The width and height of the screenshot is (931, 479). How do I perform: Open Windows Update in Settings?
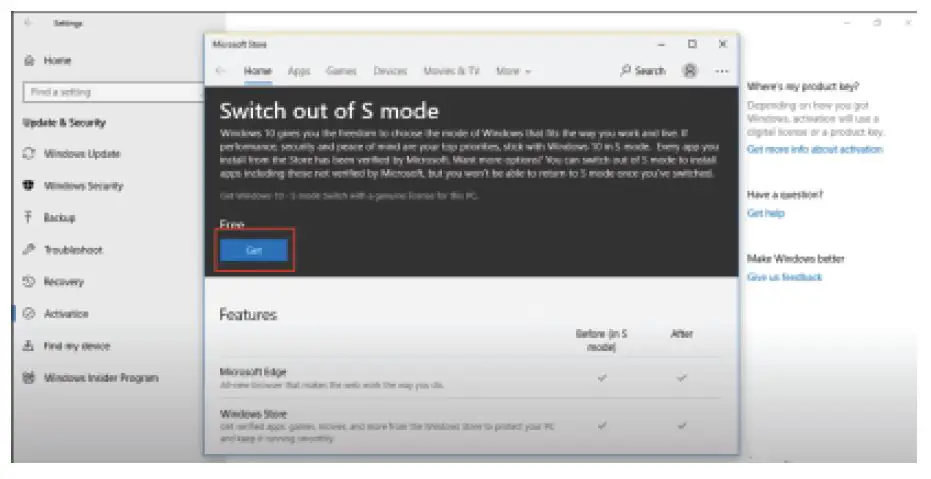71,154
